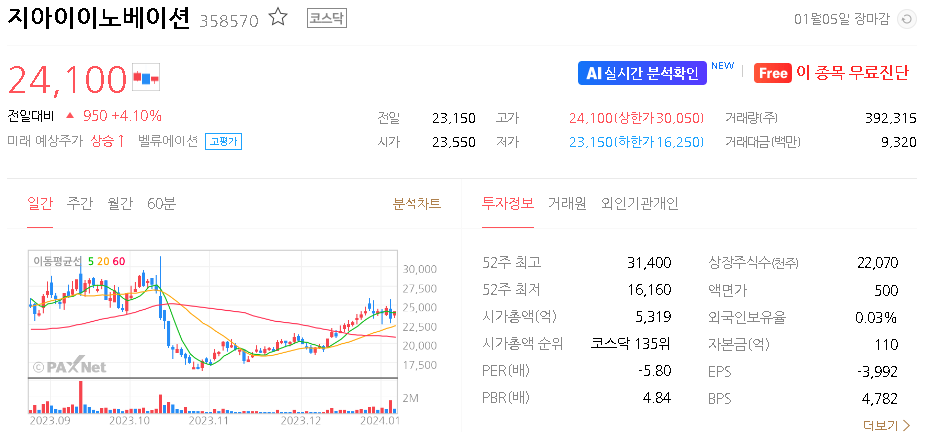This screenshot has height=438, width=927.
Task: Switch to the 월간 chart tab
Action: [120, 203]
